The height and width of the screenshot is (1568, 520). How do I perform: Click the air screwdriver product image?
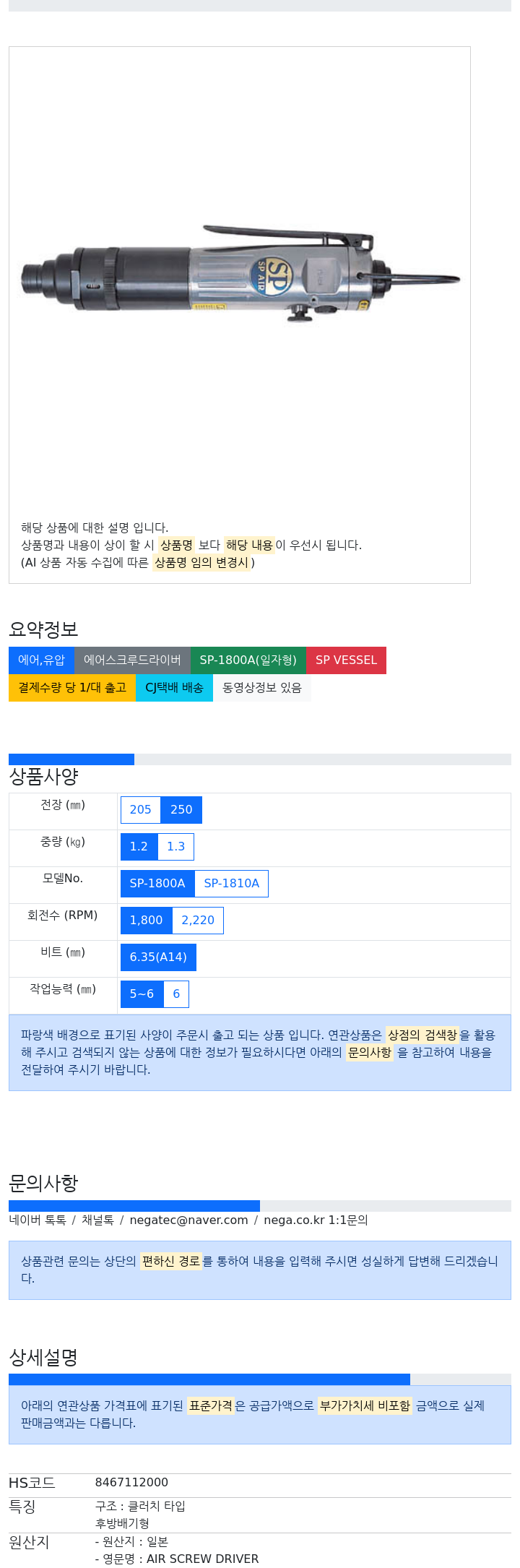(x=240, y=275)
